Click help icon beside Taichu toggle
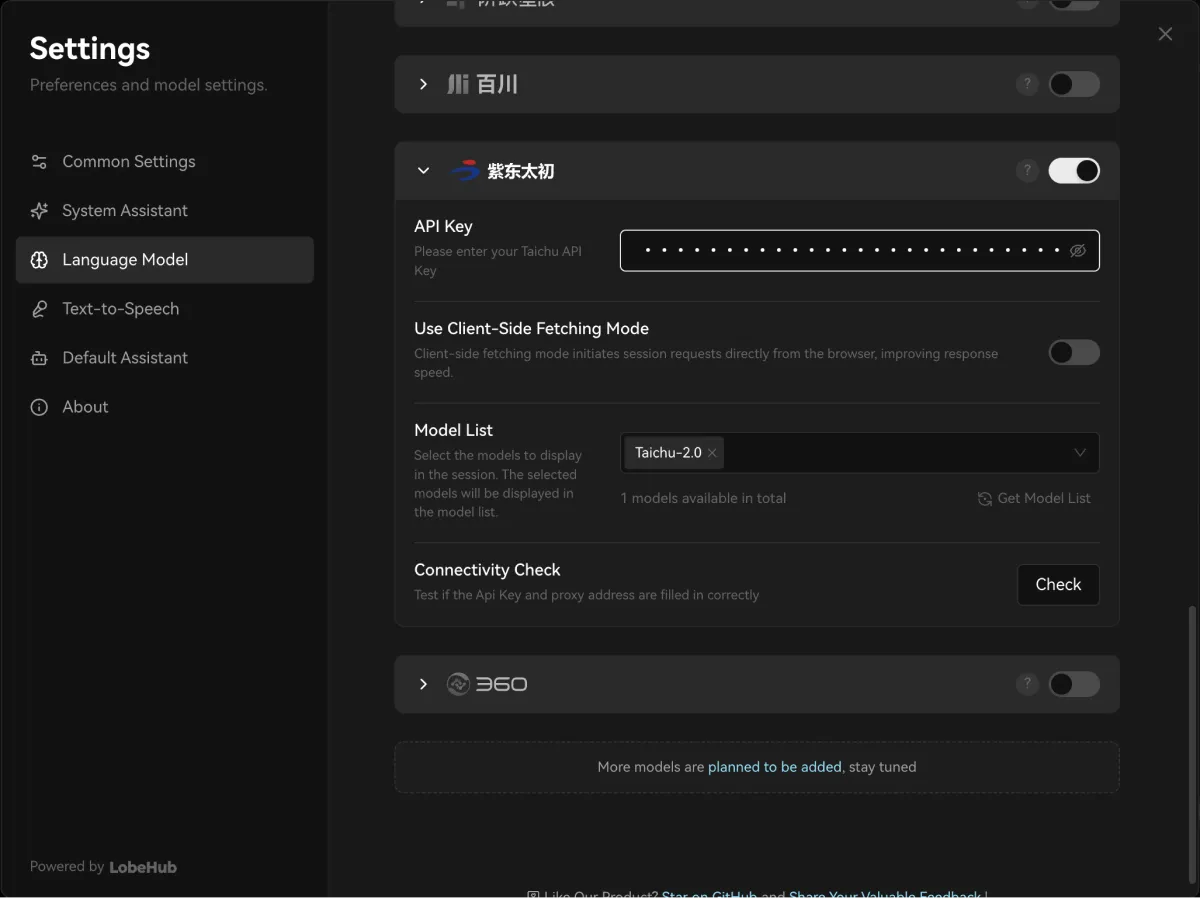 click(1027, 171)
